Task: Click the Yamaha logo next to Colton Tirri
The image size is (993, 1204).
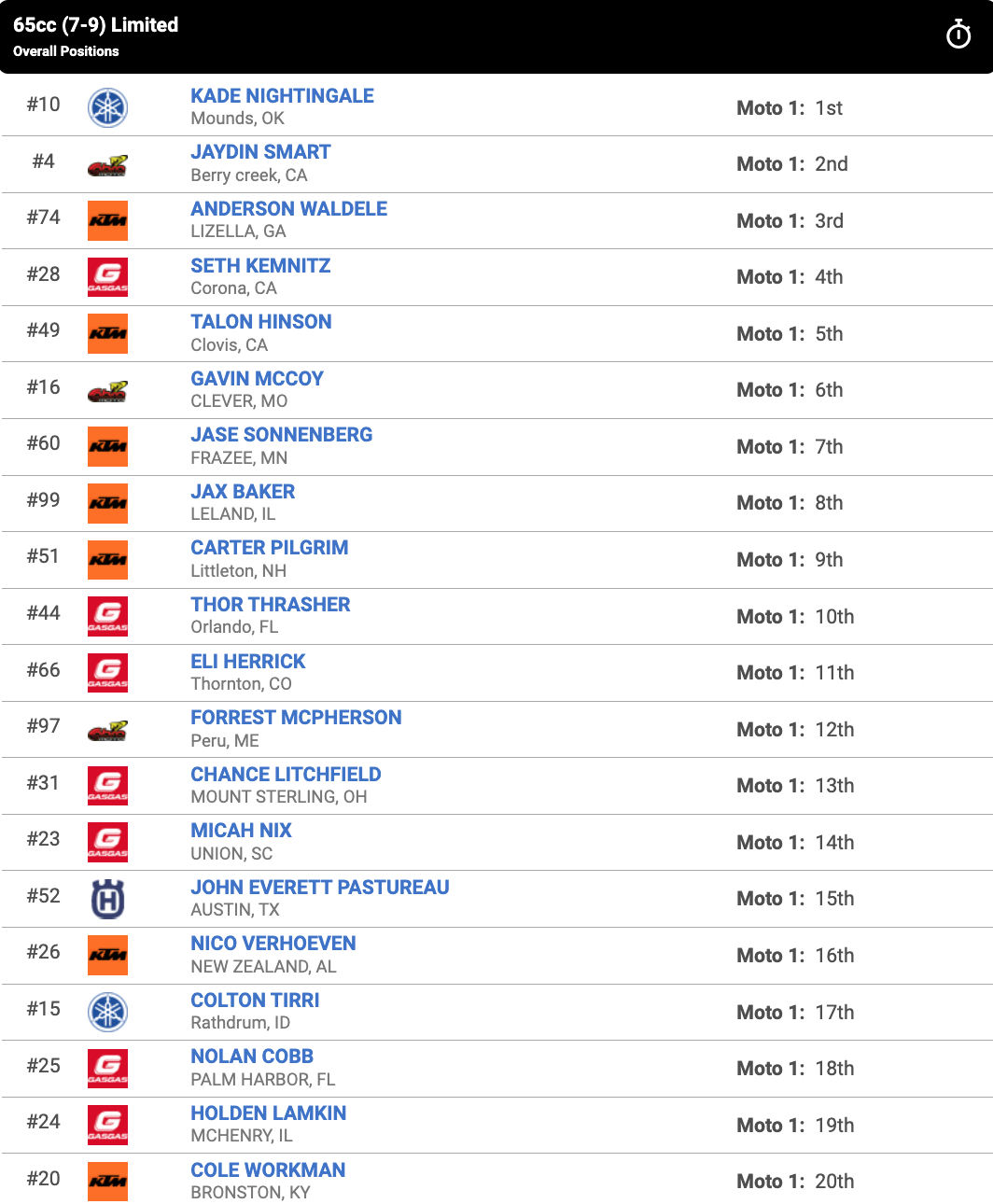Action: click(x=107, y=1012)
